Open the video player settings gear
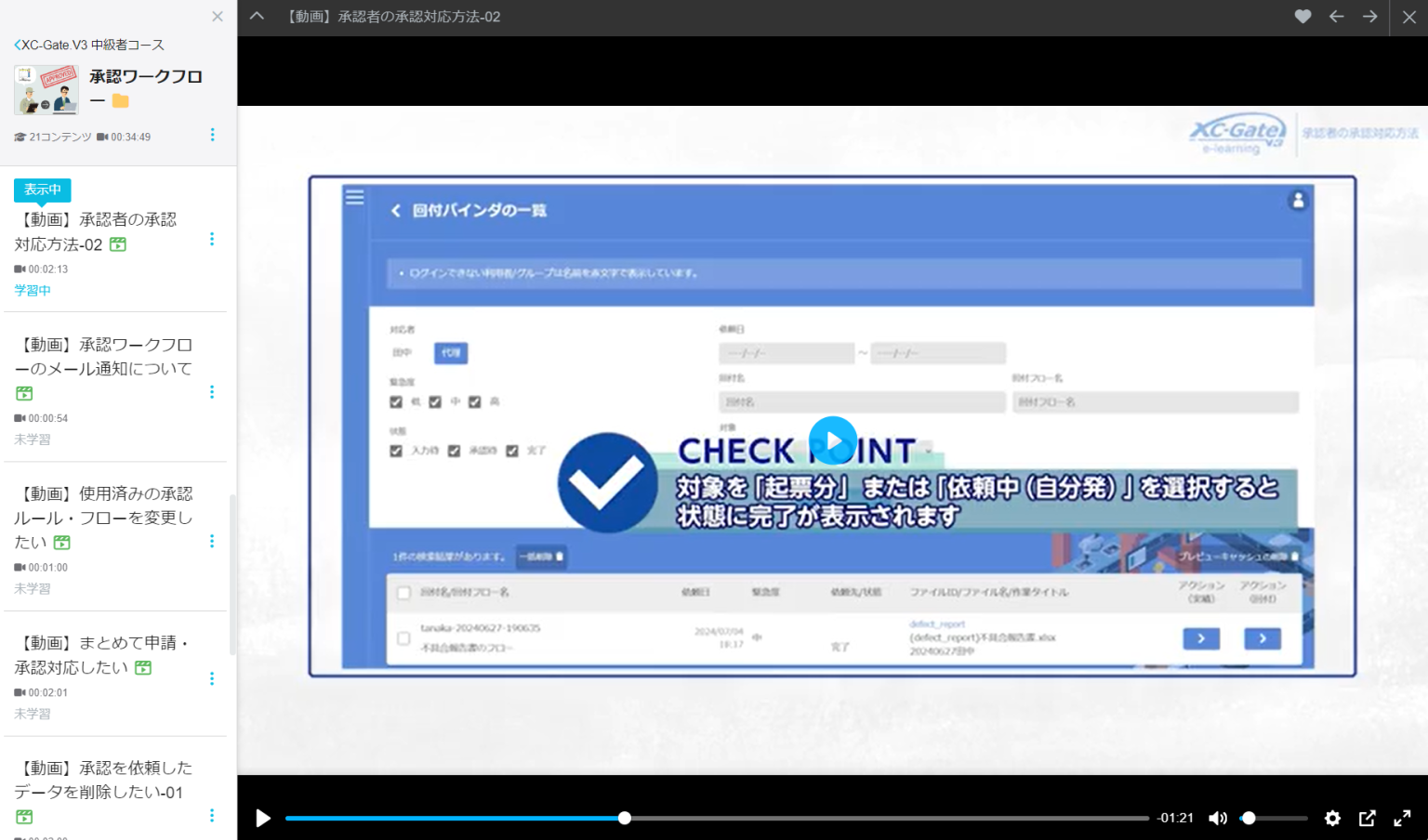The width and height of the screenshot is (1428, 840). 1332,818
